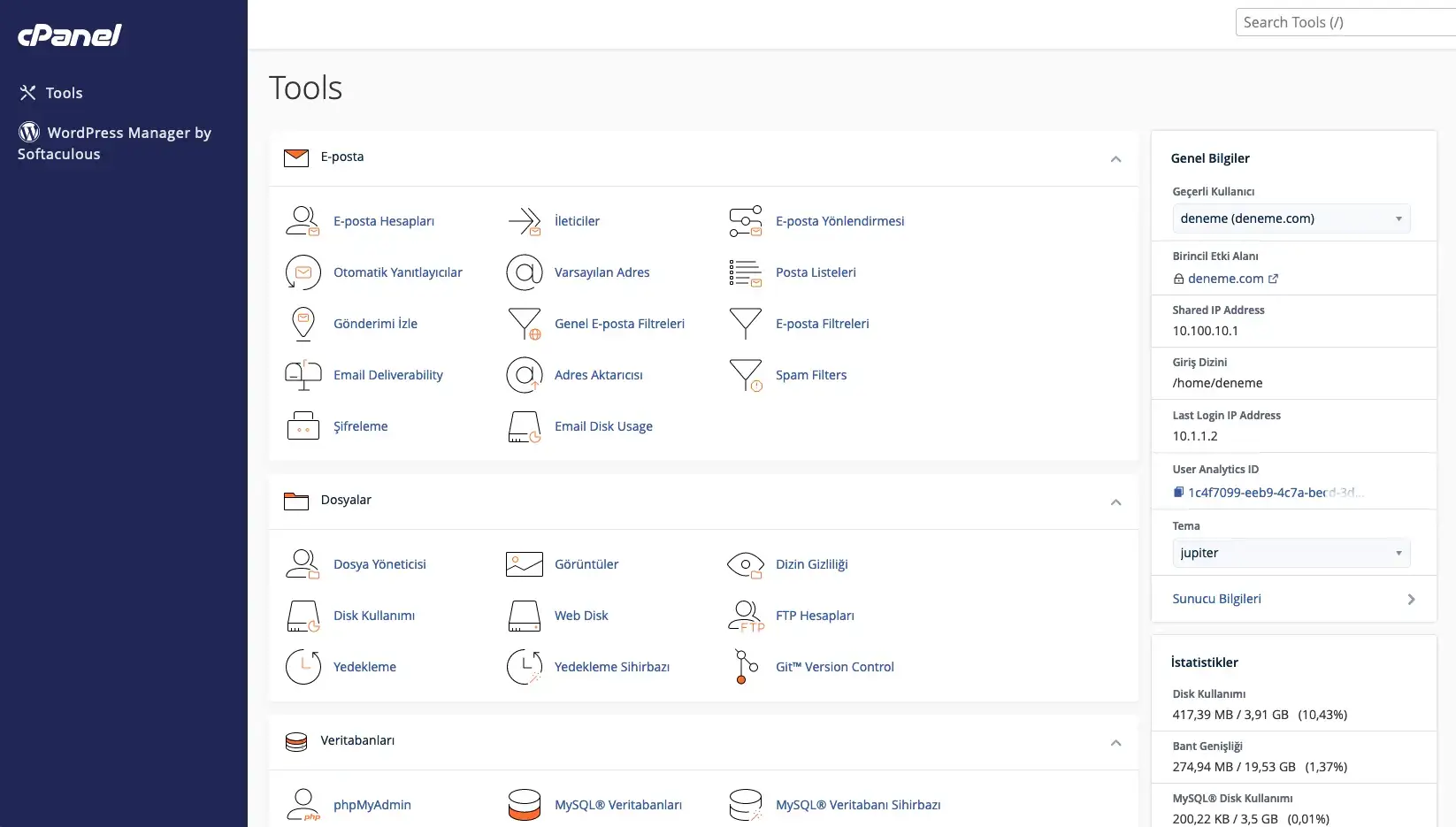Open WordPress Manager by Softaculous
The image size is (1456, 827).
pos(114,143)
